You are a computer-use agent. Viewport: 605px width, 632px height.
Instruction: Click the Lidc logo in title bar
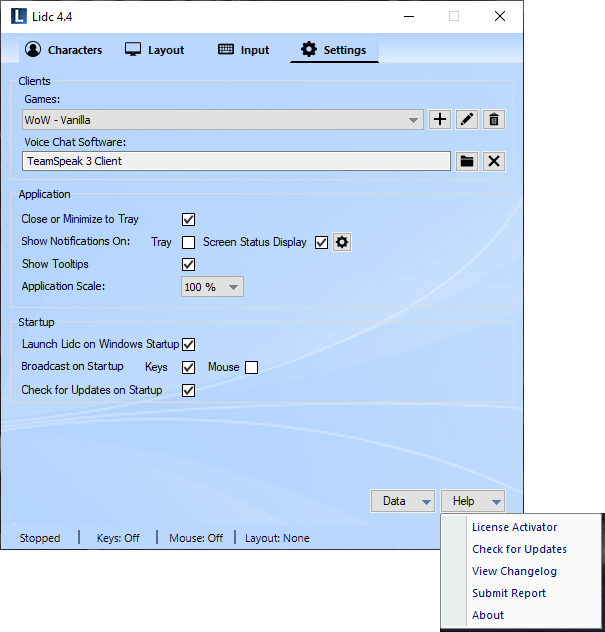[x=17, y=16]
